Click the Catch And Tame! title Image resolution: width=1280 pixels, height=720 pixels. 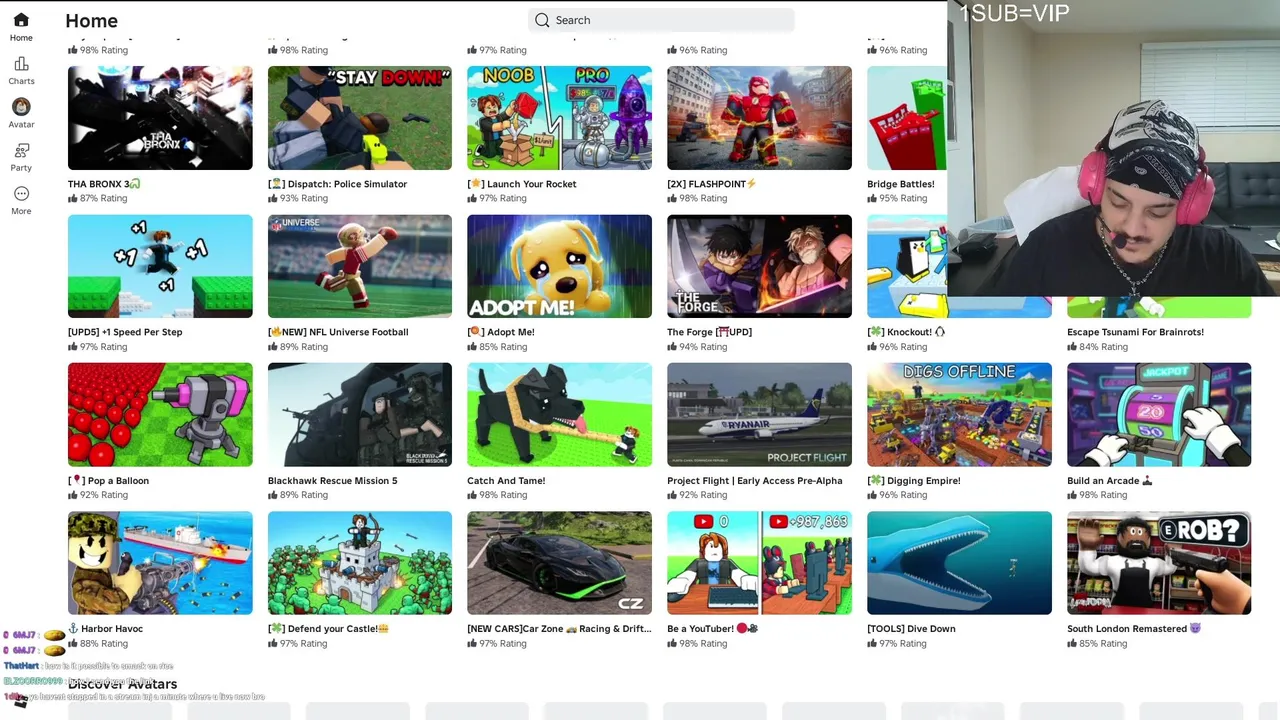pos(506,481)
